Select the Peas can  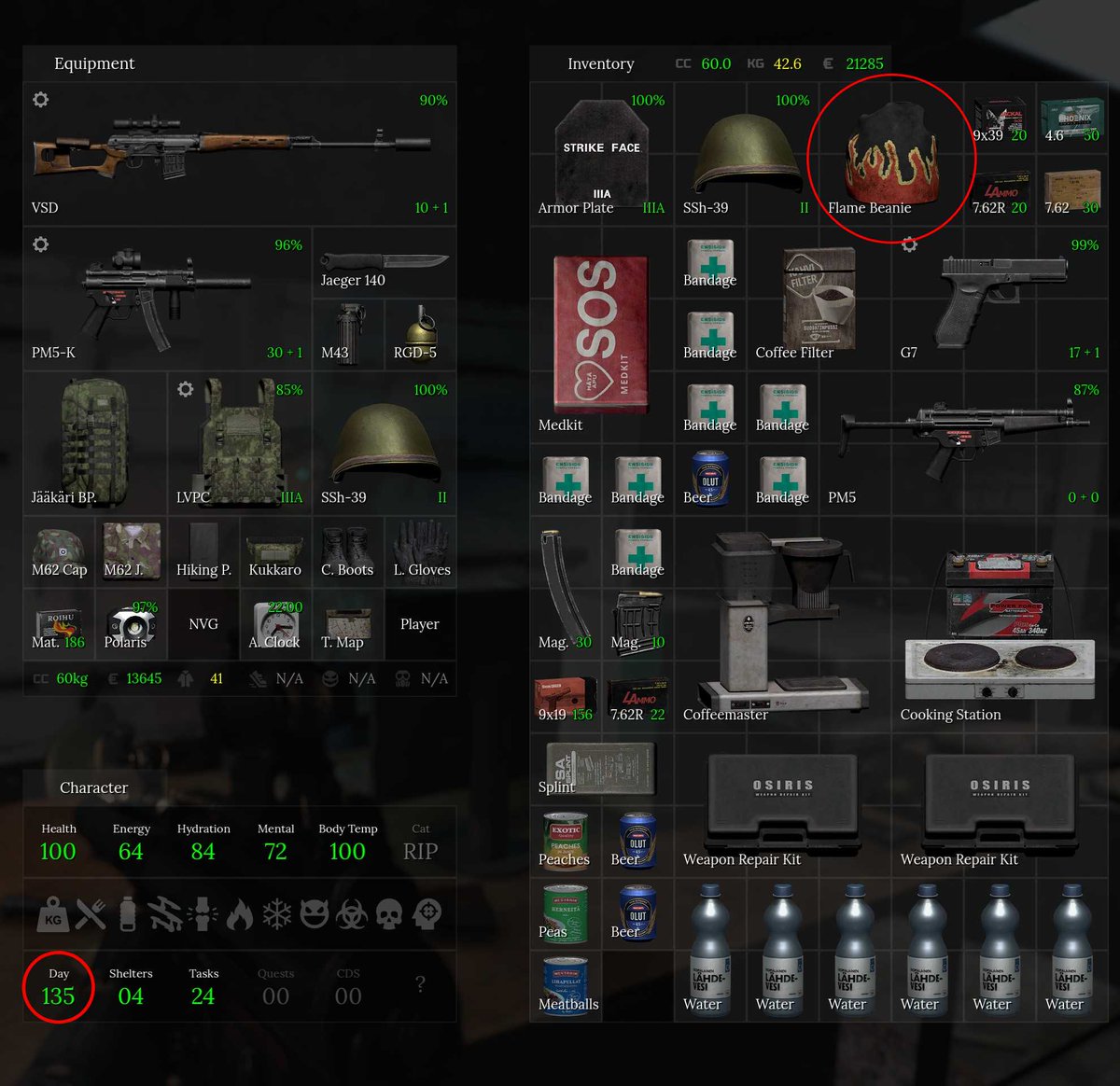566,913
